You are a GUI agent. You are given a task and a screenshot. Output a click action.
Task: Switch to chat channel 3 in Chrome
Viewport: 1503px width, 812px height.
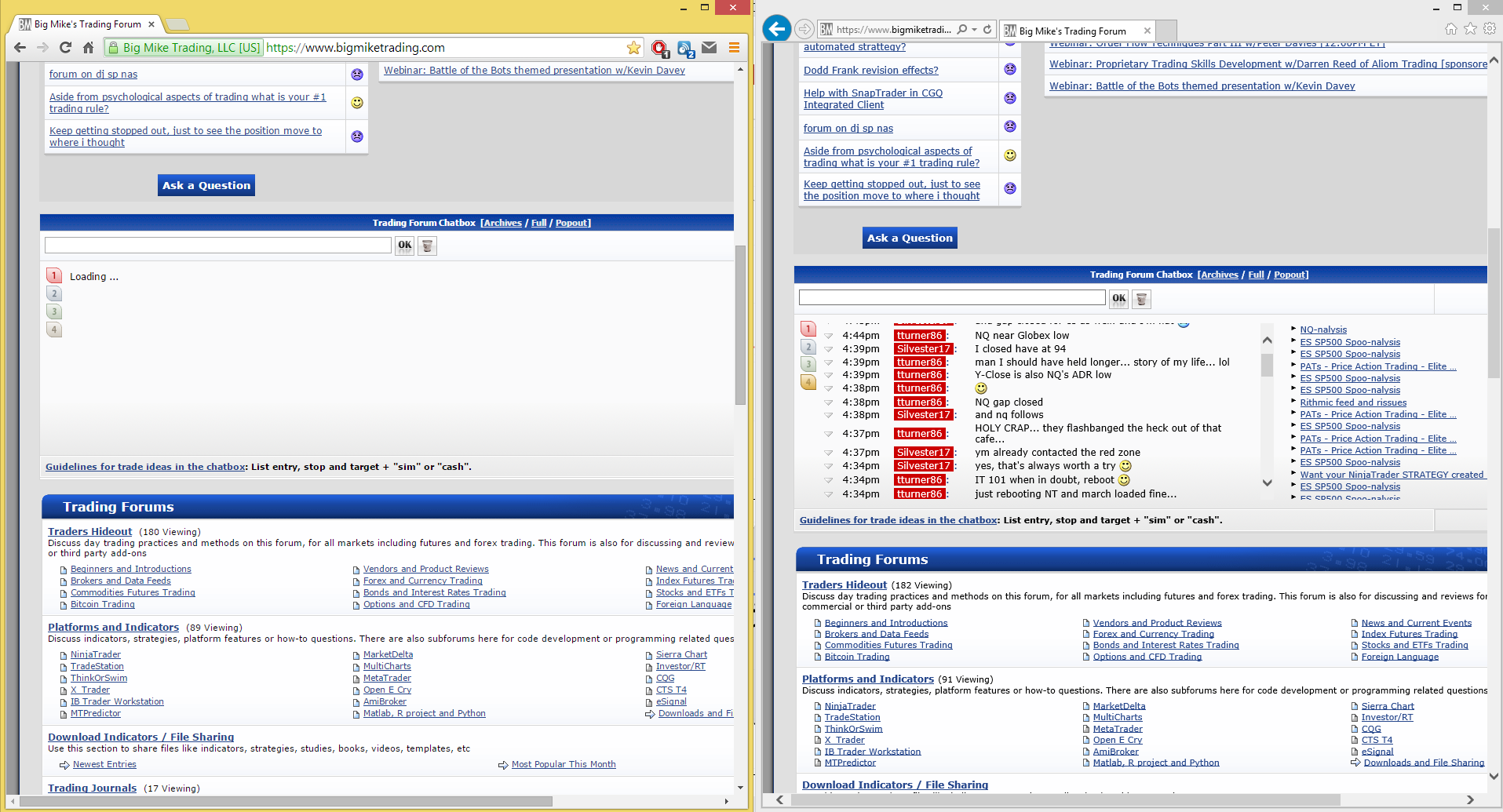pos(54,311)
